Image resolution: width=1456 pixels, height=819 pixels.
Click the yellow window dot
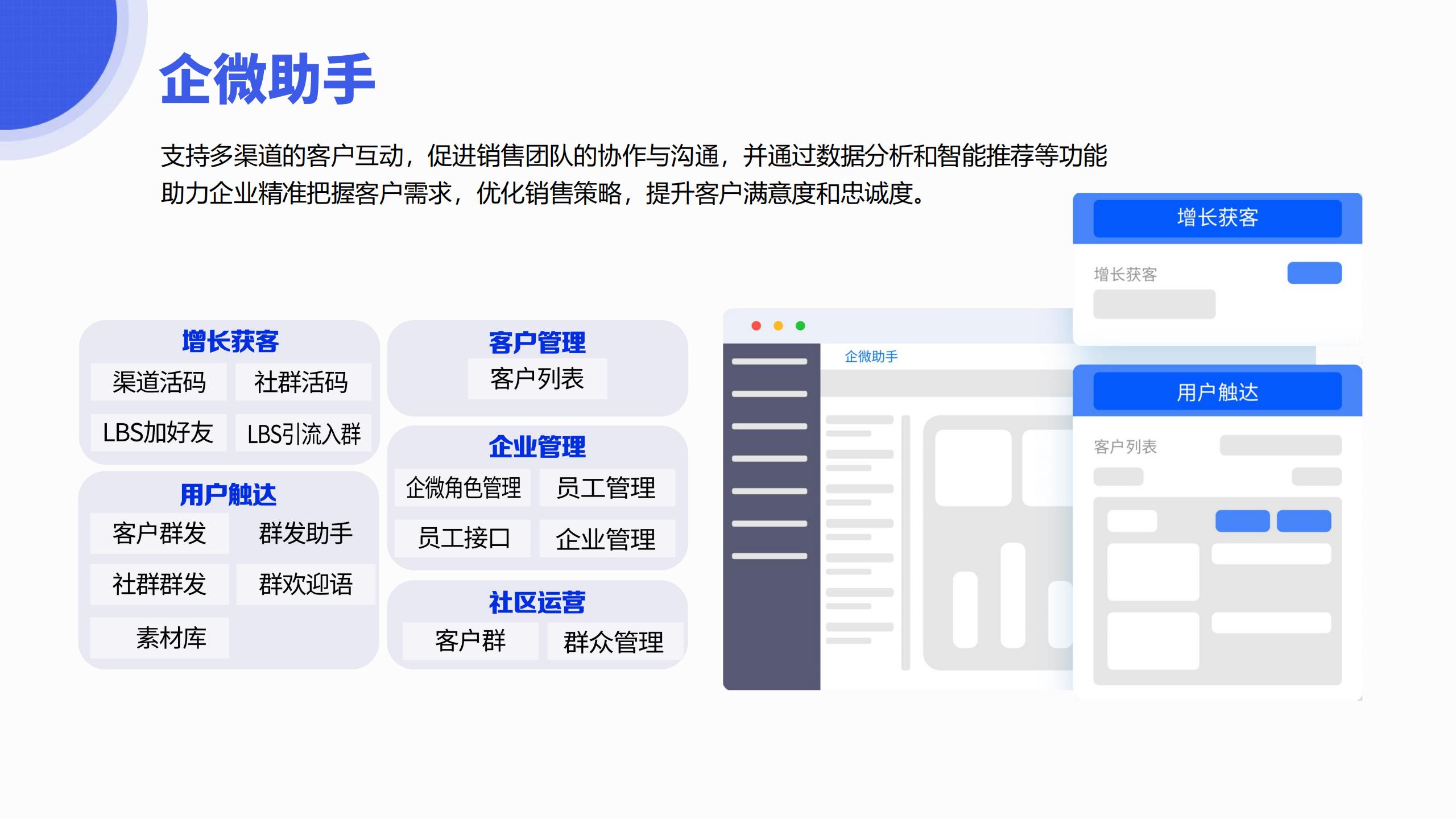(778, 326)
